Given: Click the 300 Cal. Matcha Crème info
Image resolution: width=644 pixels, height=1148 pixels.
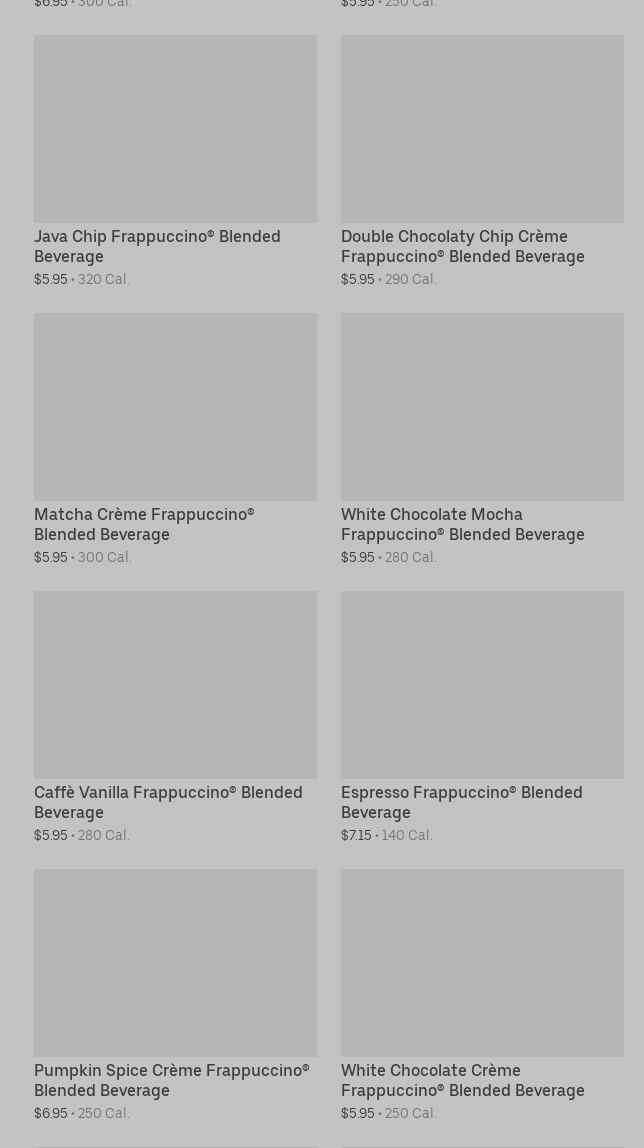Looking at the screenshot, I should point(105,557).
